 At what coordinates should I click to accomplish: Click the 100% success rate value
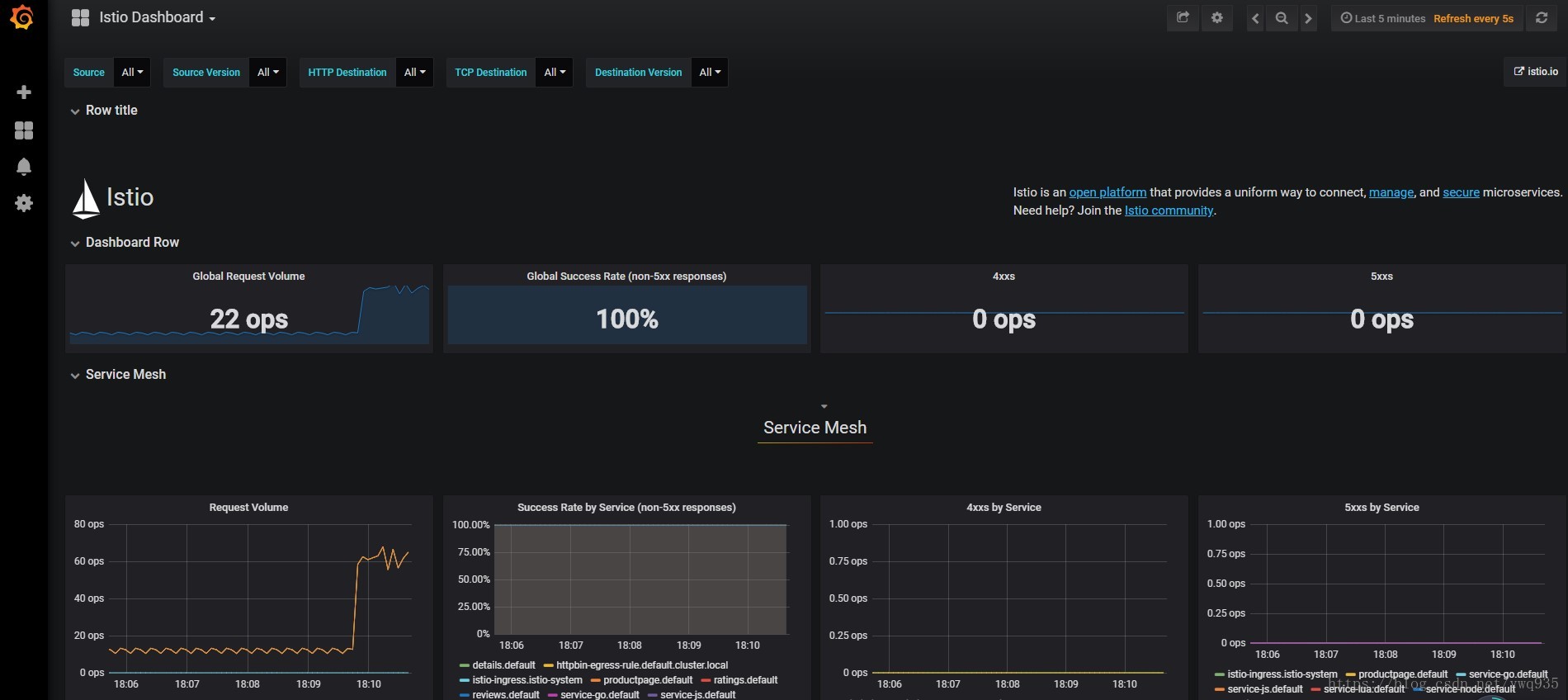tap(626, 319)
